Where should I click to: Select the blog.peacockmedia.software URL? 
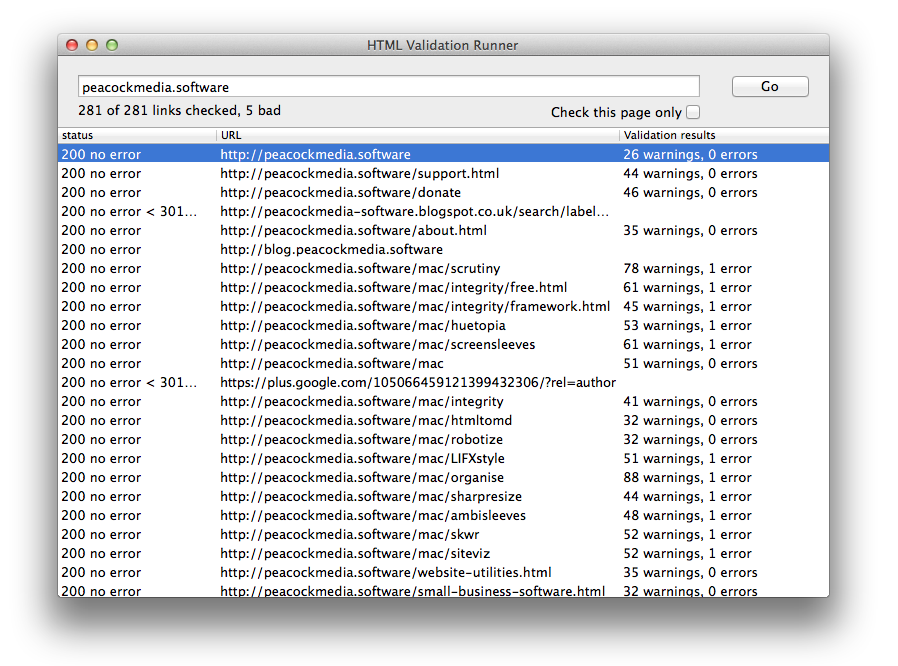(332, 249)
